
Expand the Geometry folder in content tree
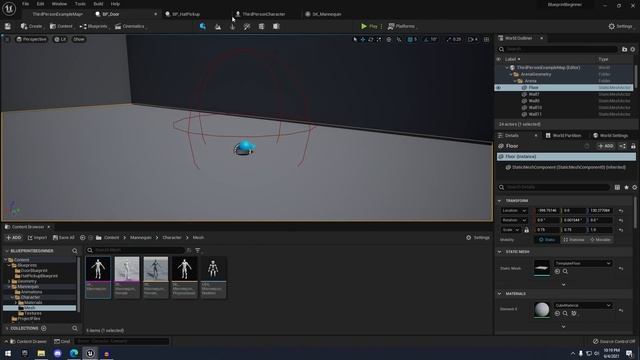point(9,281)
